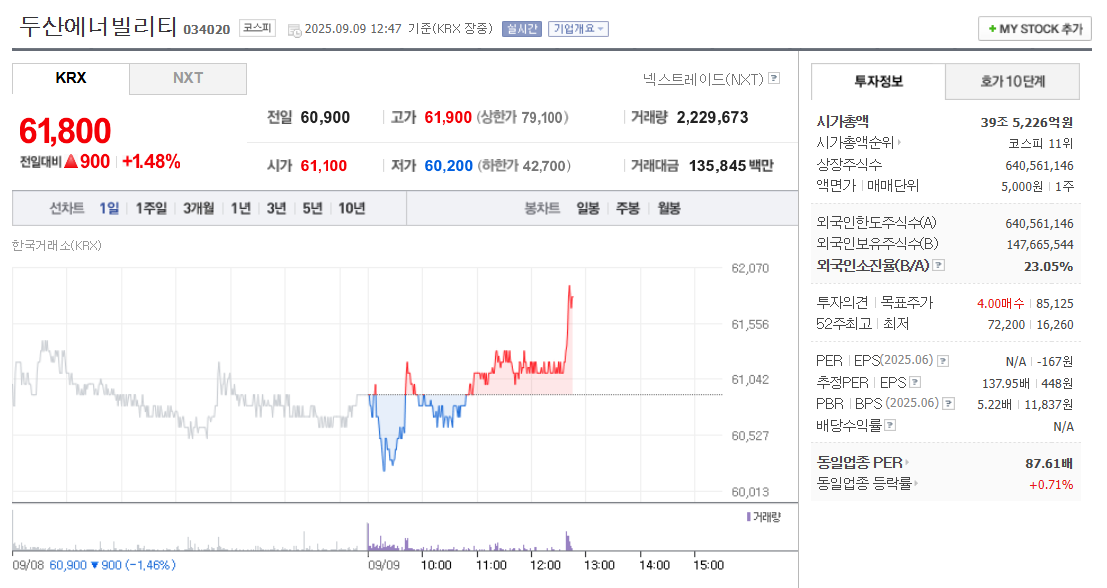Select the 1년 line chart range
The width and height of the screenshot is (1107, 588).
click(241, 208)
